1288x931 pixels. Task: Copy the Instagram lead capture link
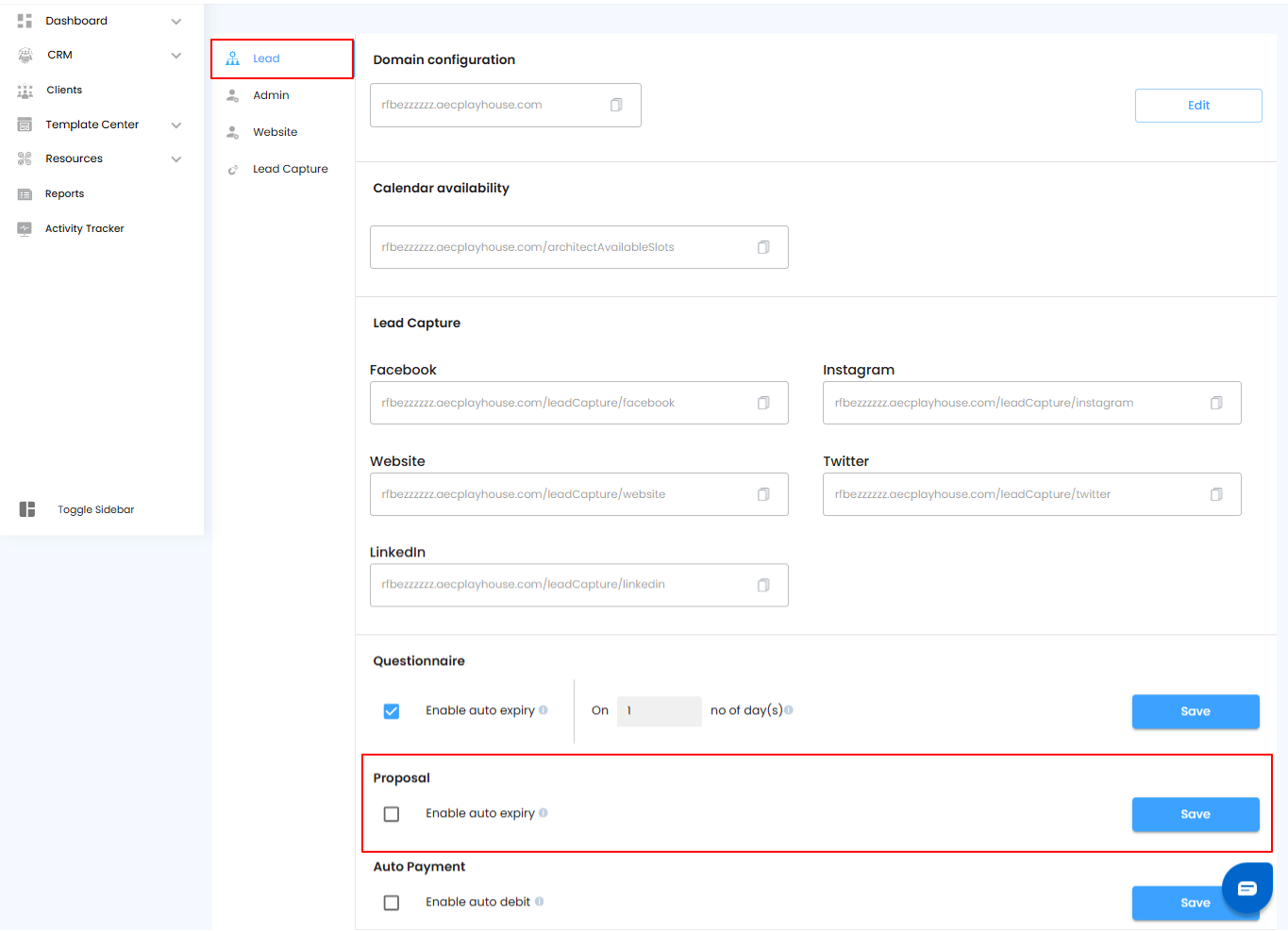click(x=1216, y=403)
